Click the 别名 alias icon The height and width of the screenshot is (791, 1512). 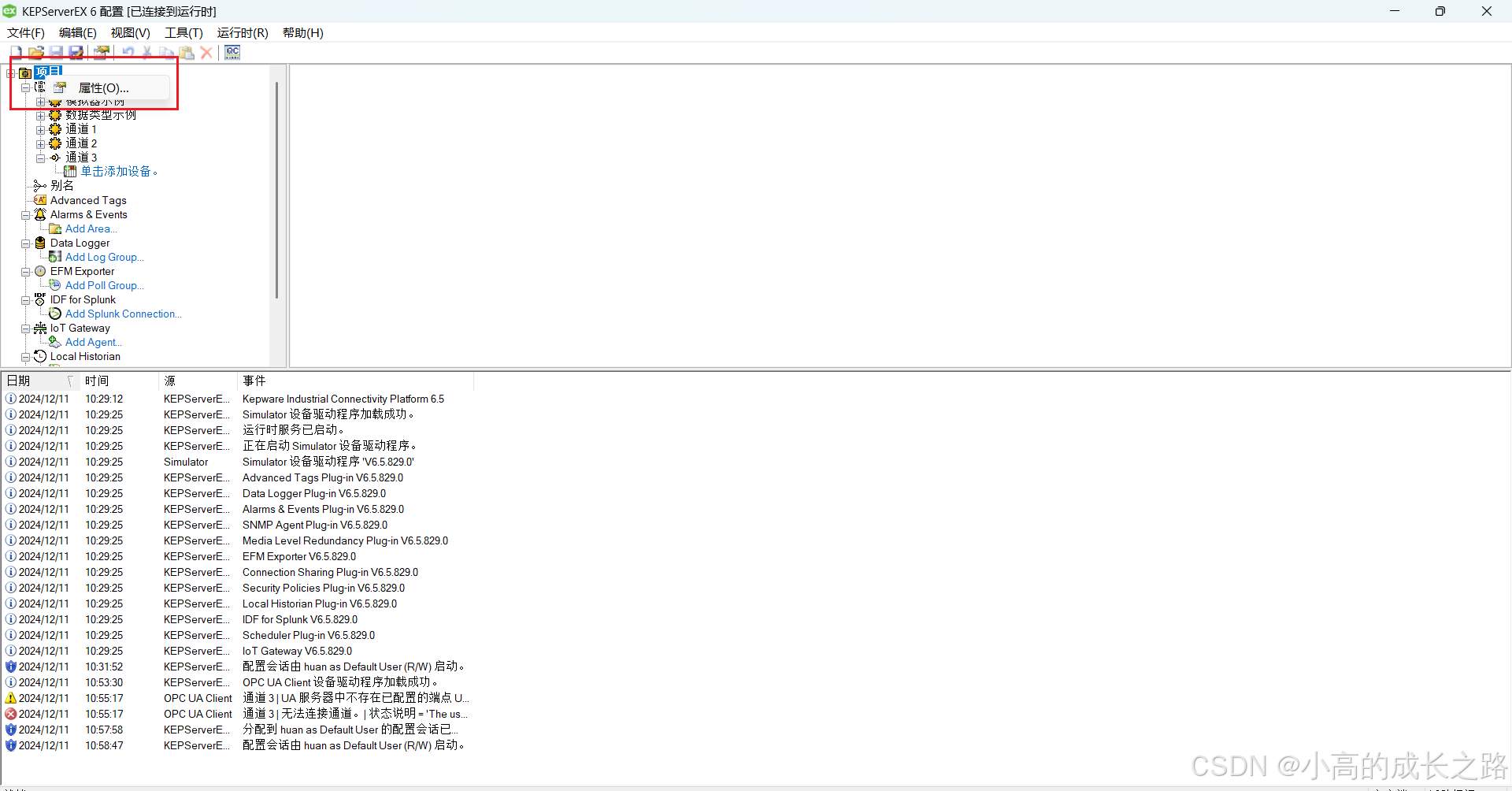40,186
